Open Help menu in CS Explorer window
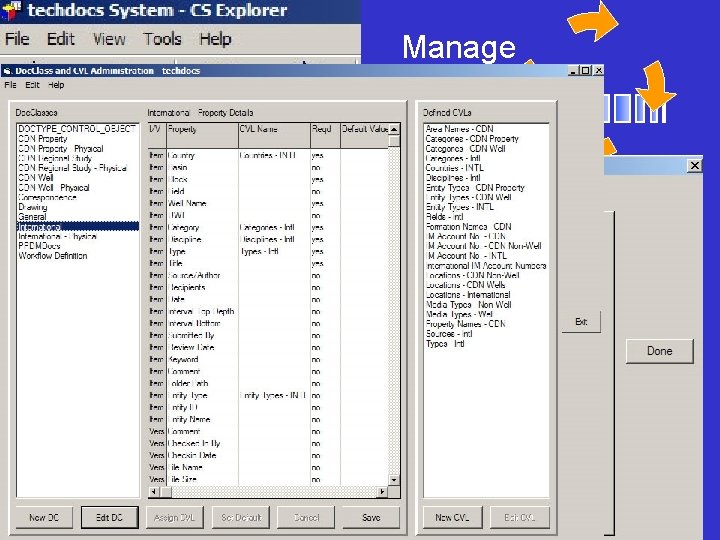 point(215,39)
